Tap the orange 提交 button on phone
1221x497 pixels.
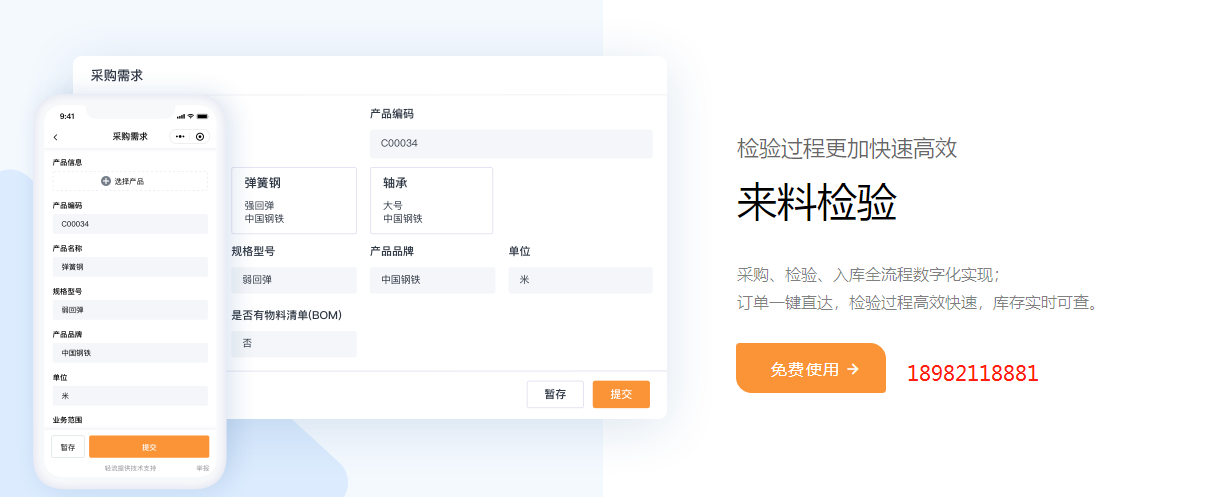pyautogui.click(x=149, y=447)
